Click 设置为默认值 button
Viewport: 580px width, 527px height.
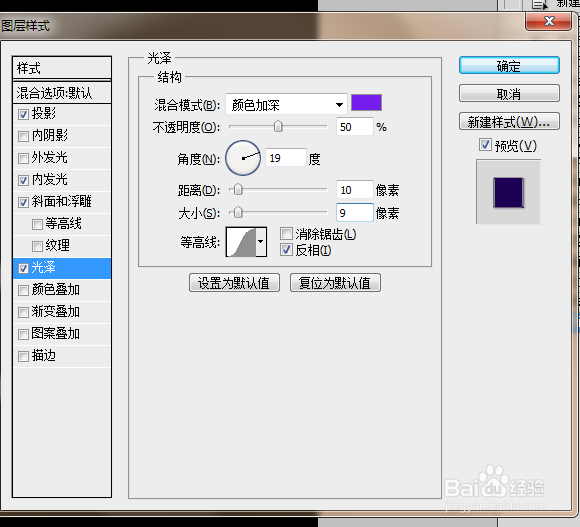coord(234,283)
